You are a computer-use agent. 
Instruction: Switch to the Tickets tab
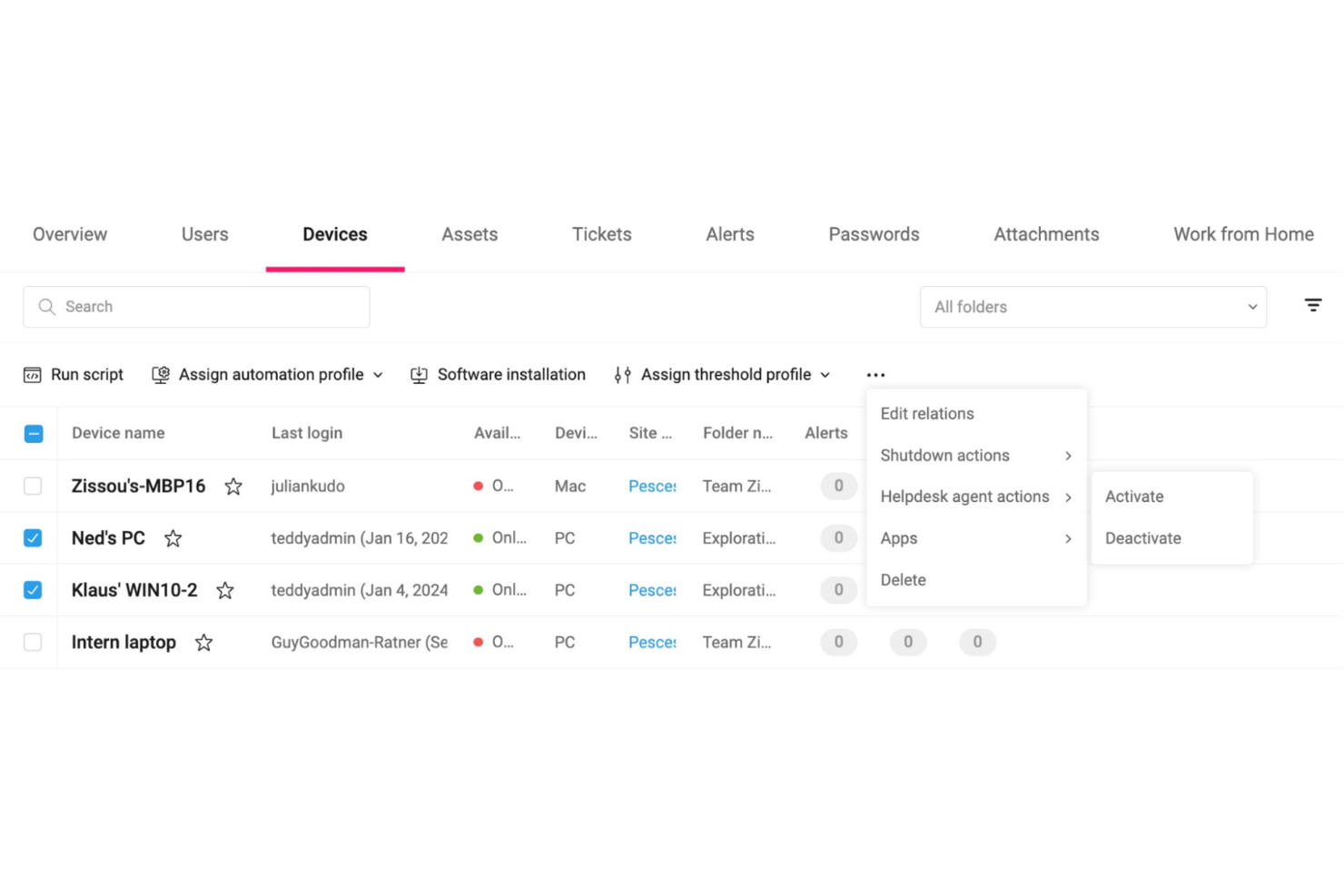[x=601, y=234]
